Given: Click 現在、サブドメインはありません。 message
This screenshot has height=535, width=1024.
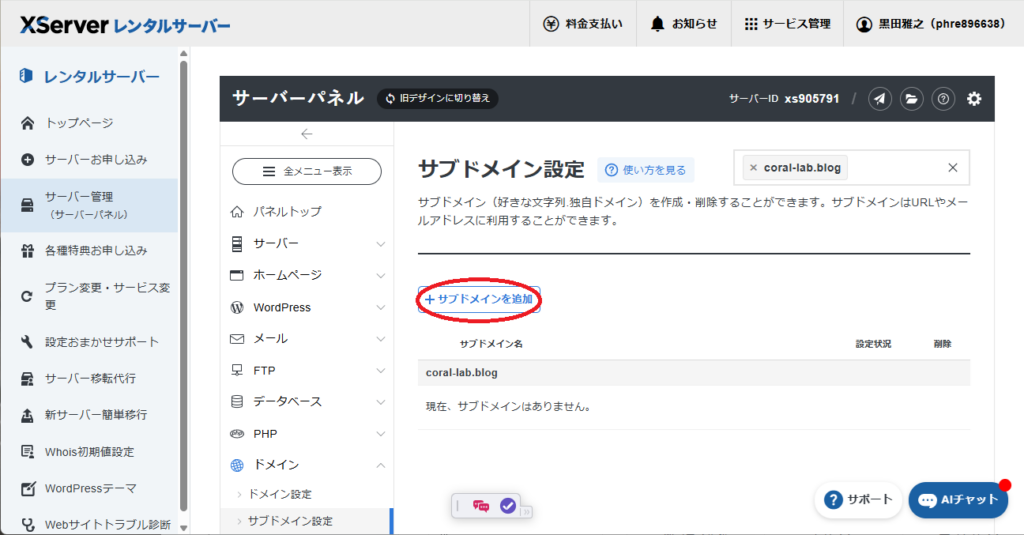Looking at the screenshot, I should [x=509, y=406].
